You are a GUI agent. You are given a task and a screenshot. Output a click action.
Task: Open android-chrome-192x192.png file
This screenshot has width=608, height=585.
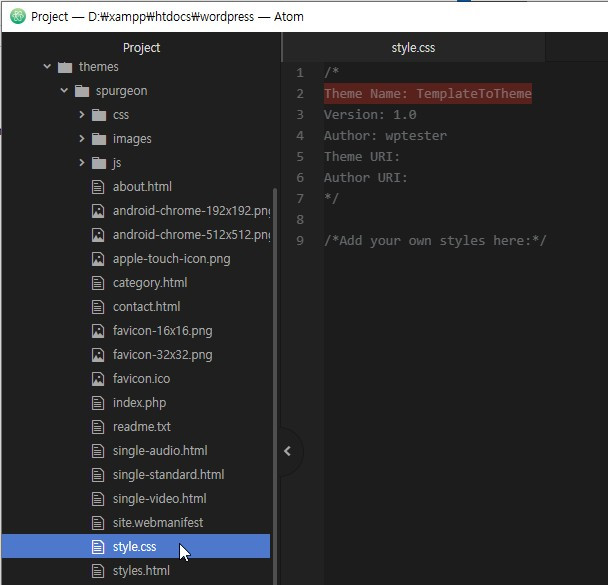tap(192, 211)
